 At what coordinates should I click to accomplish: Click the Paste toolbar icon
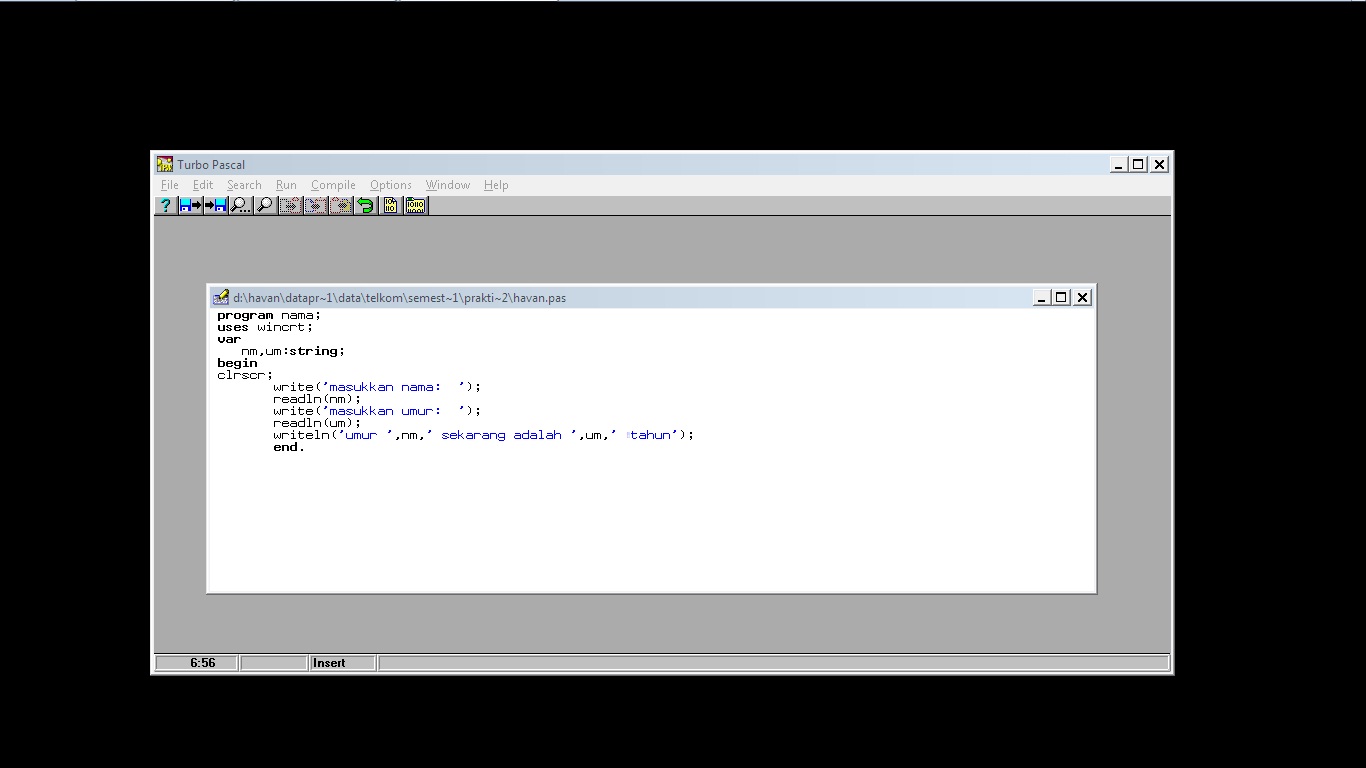(x=340, y=205)
